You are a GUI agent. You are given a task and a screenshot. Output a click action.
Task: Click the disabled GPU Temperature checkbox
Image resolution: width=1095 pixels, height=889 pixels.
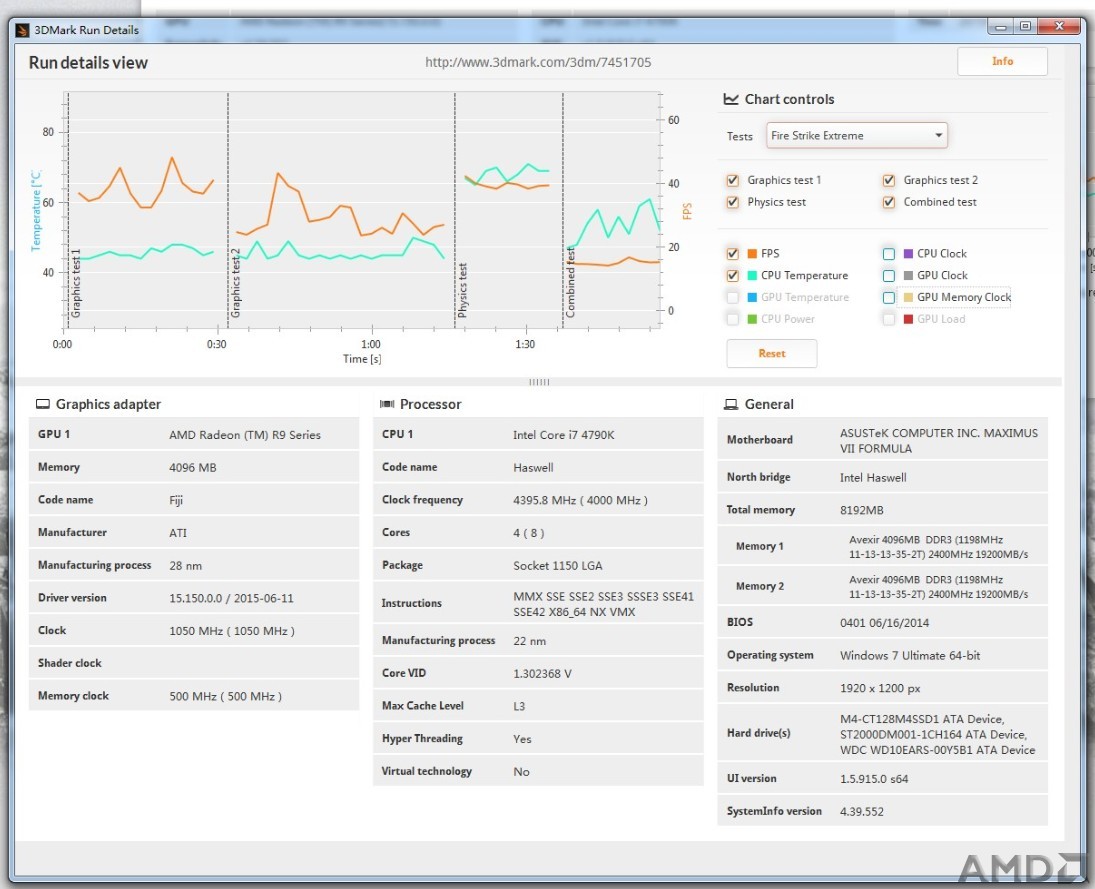[733, 297]
